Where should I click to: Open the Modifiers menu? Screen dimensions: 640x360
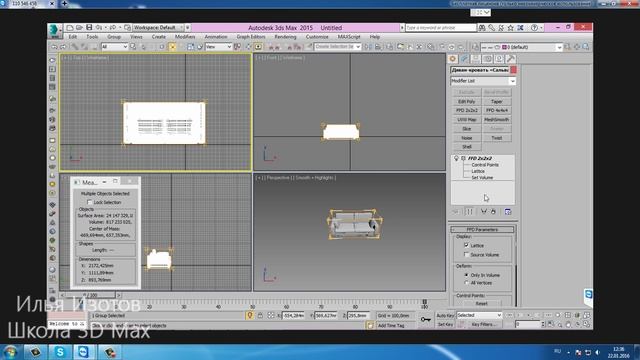click(x=185, y=37)
